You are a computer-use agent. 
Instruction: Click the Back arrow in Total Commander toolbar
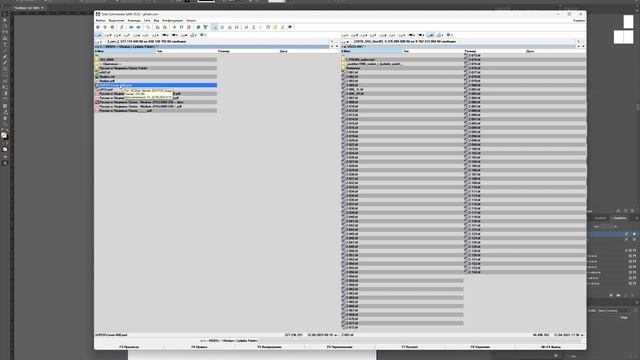click(131, 27)
